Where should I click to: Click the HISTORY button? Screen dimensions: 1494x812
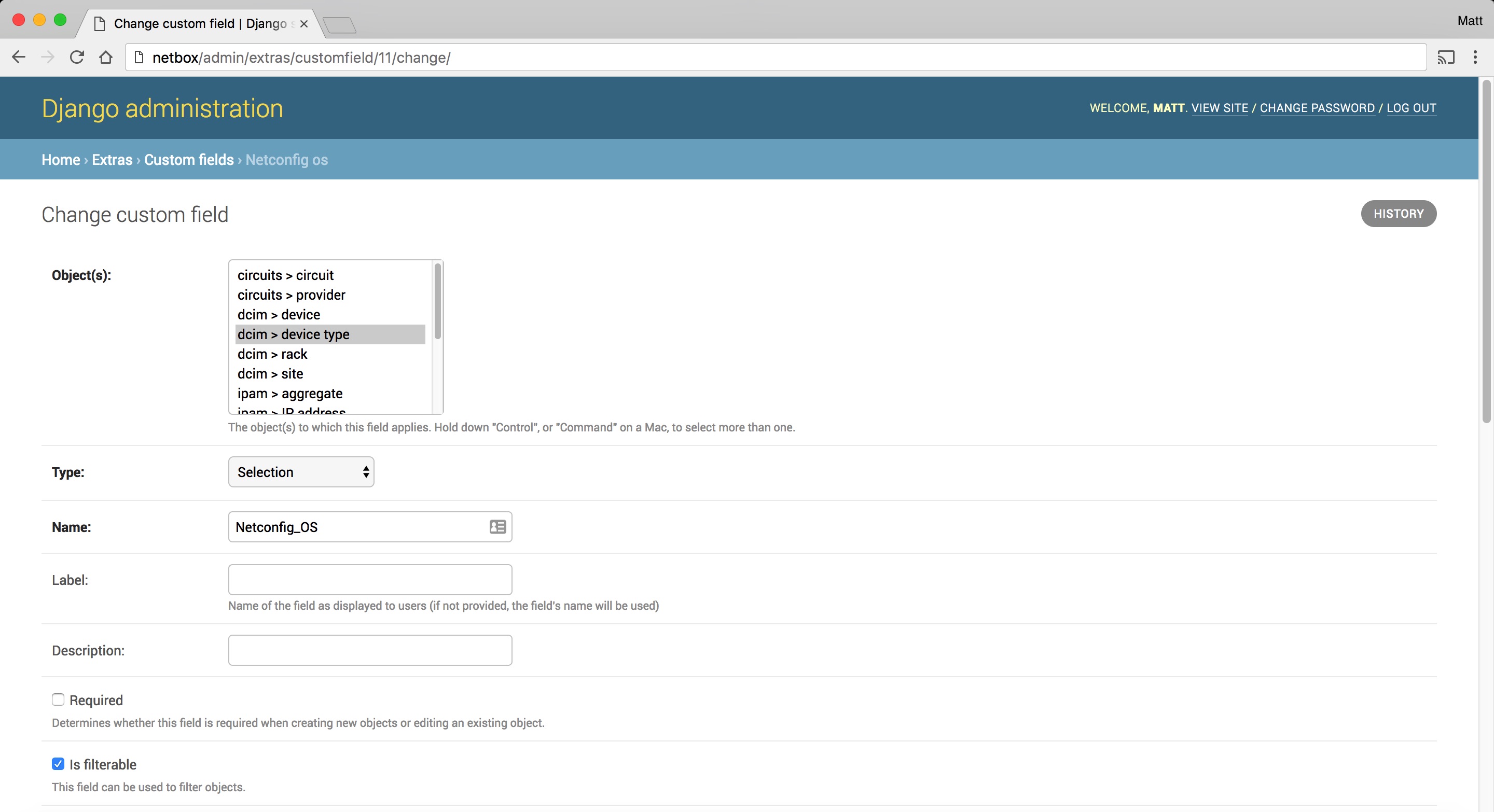pos(1399,214)
